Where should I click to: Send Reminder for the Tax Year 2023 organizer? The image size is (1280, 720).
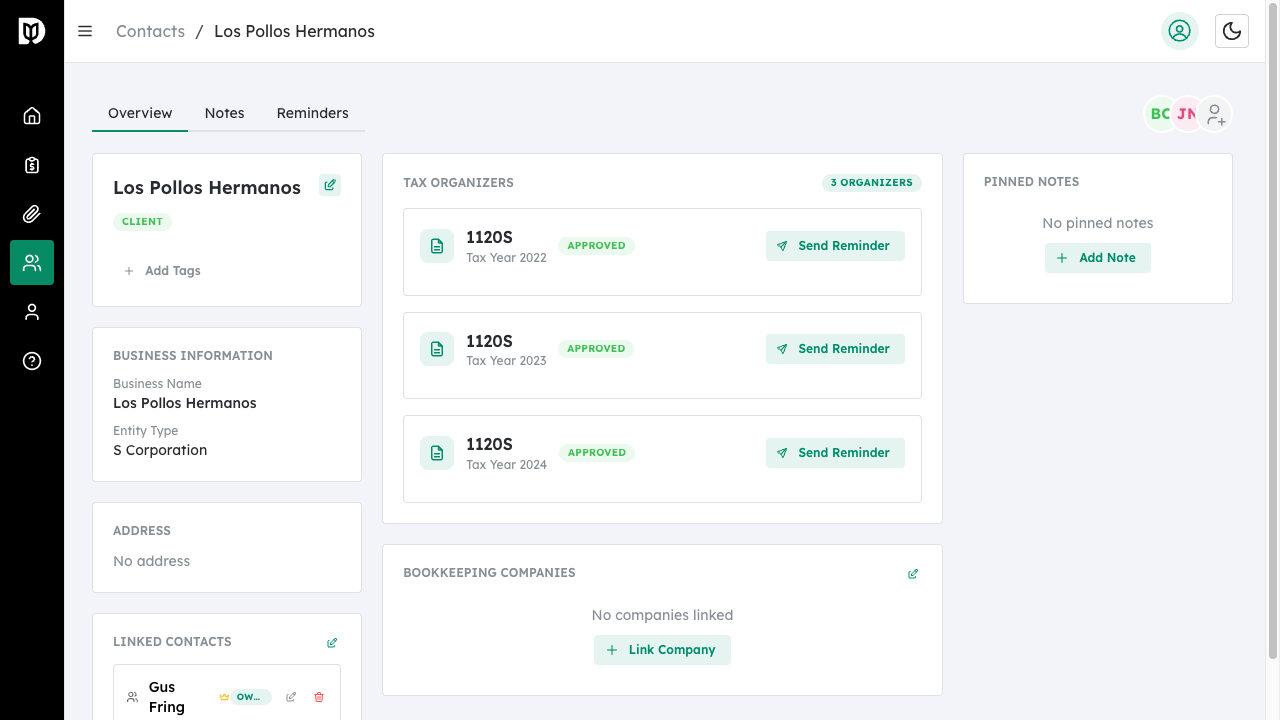tap(835, 348)
